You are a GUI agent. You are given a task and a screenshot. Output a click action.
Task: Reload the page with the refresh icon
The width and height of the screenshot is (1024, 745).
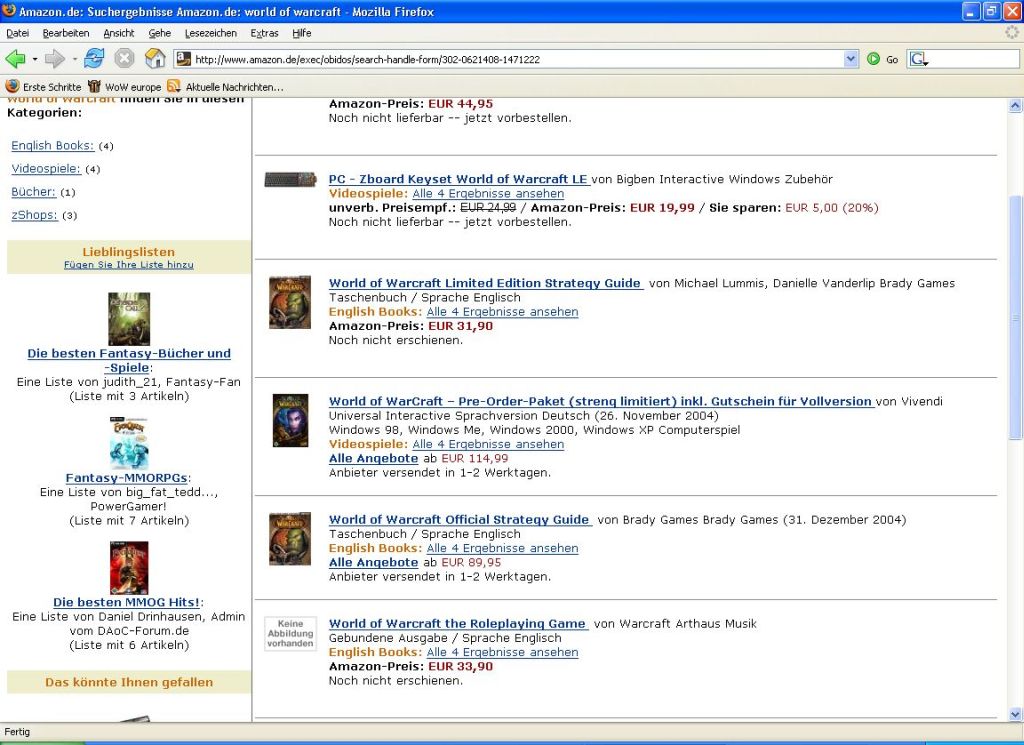[94, 58]
